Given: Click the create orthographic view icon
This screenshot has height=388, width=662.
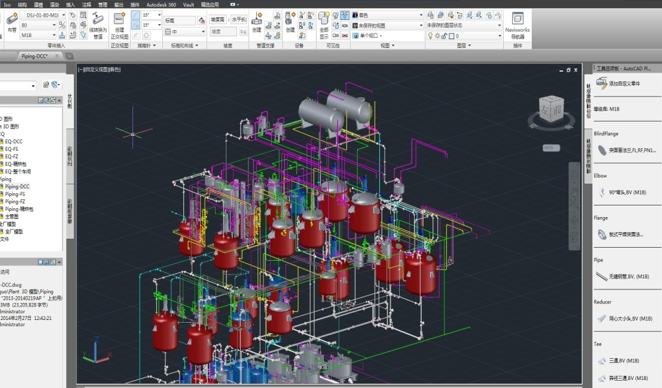Looking at the screenshot, I should point(119,25).
